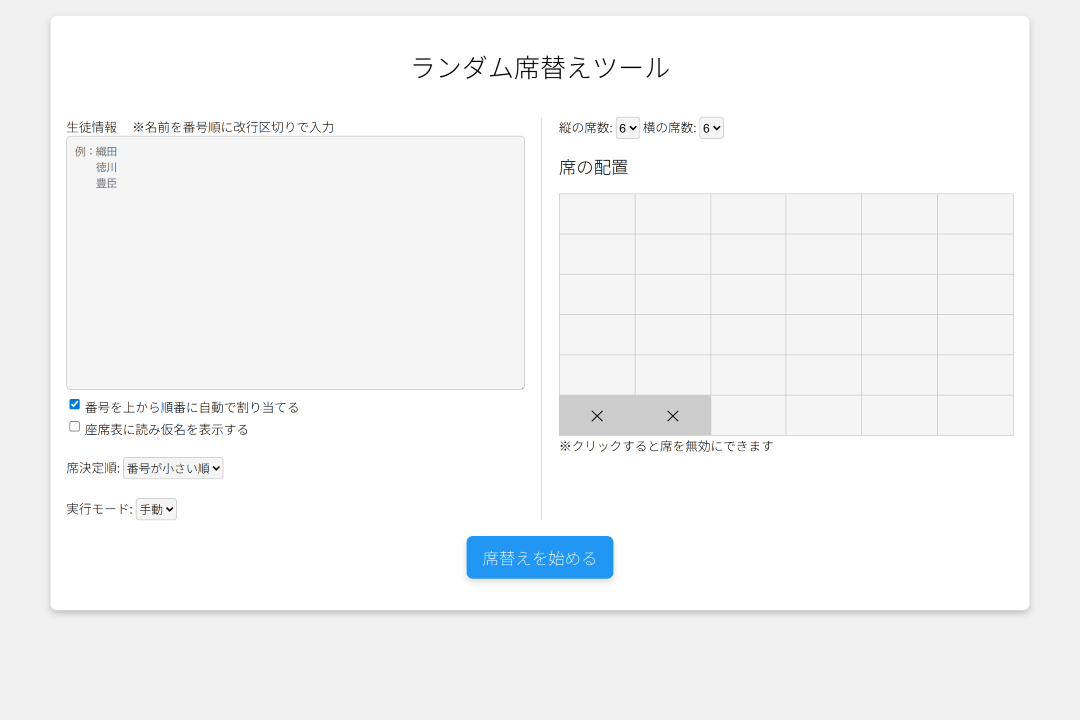Re-enable the leftmost disabled × seat
Image resolution: width=1080 pixels, height=720 pixels.
click(597, 414)
